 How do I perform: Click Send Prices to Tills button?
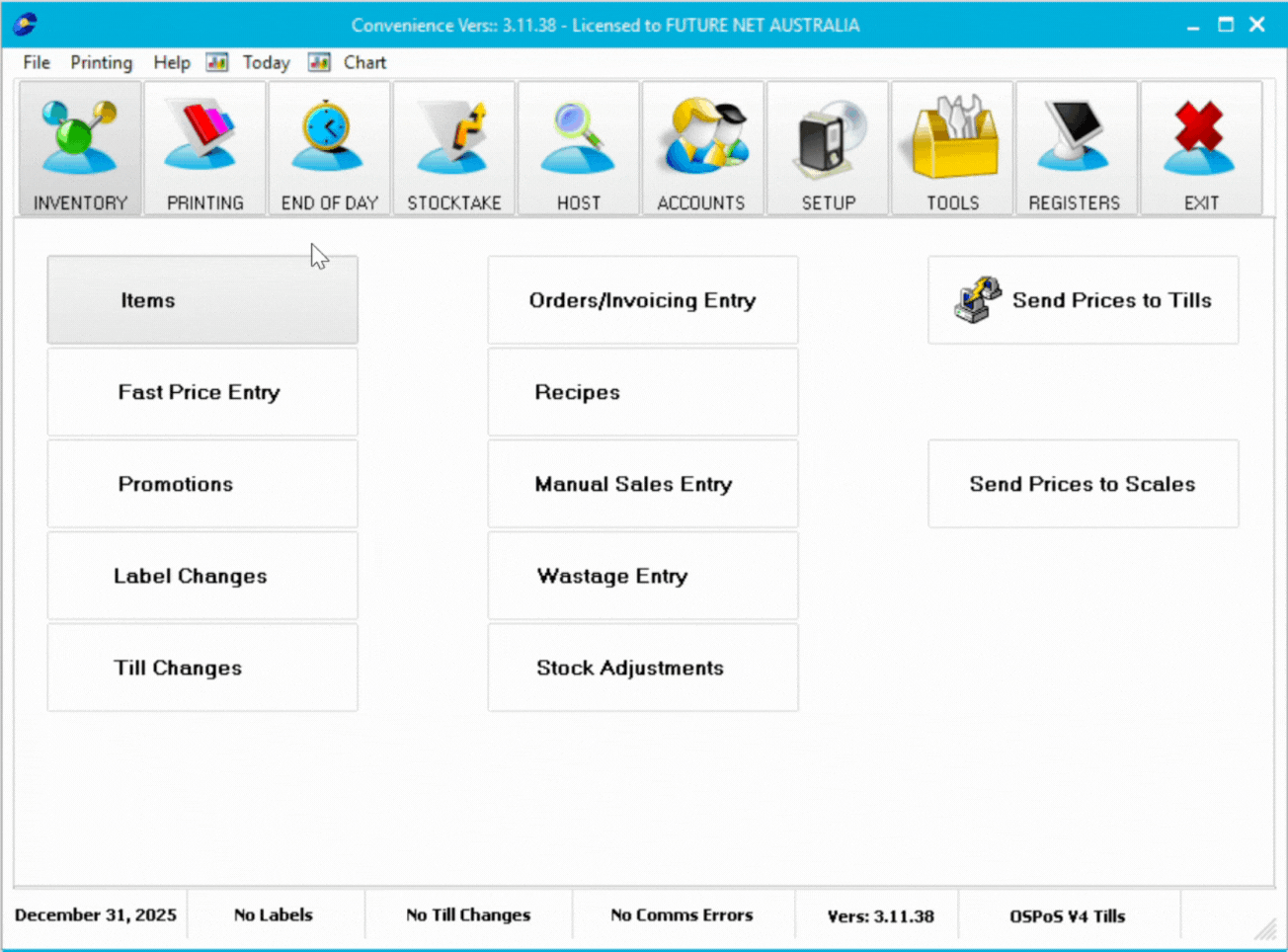point(1083,300)
